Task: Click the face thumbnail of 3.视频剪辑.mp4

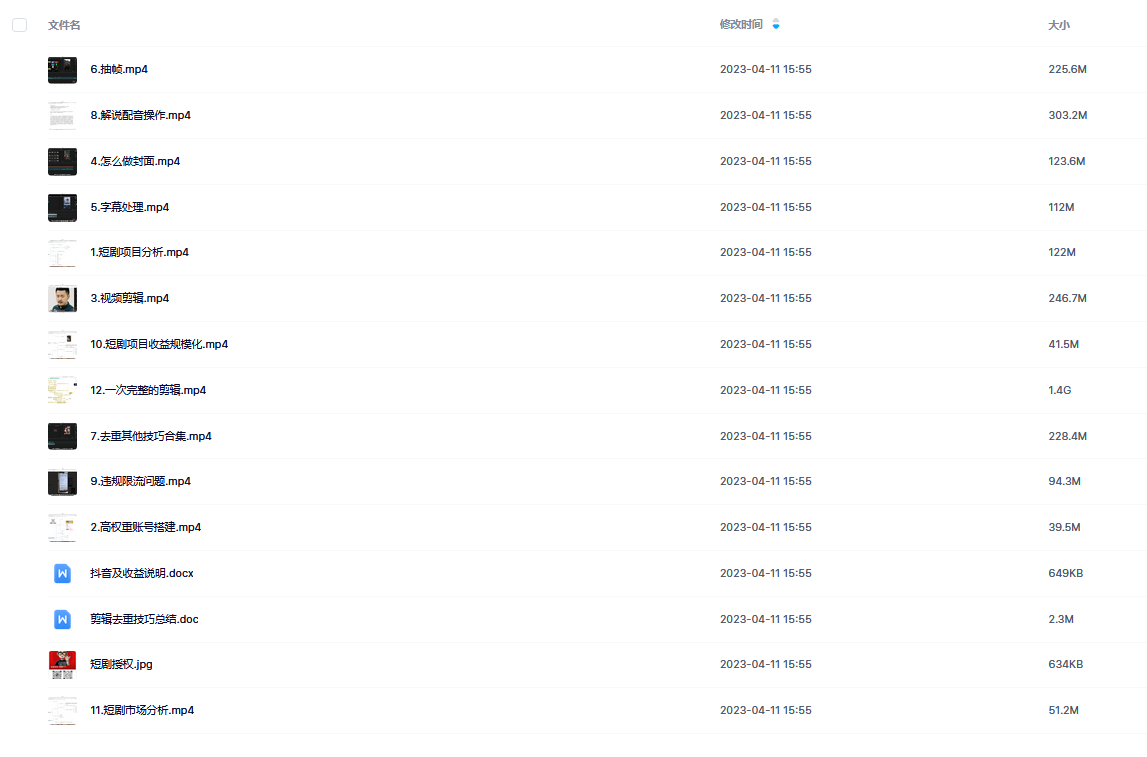Action: click(x=62, y=298)
